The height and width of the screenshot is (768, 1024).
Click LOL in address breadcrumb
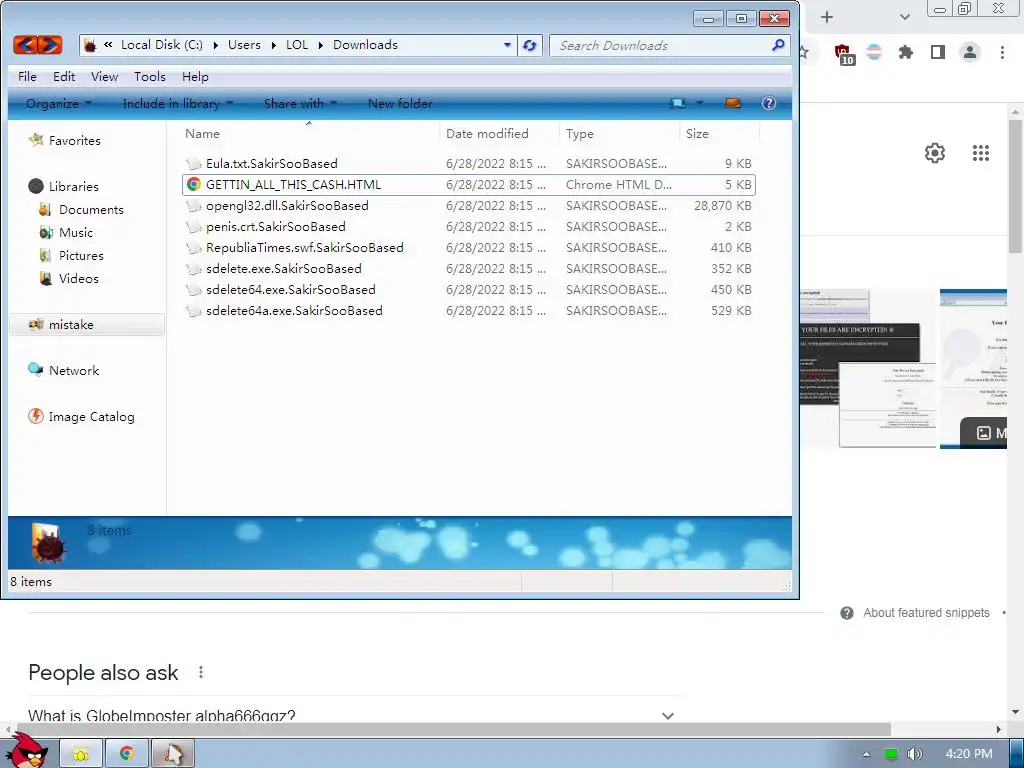[x=296, y=45]
